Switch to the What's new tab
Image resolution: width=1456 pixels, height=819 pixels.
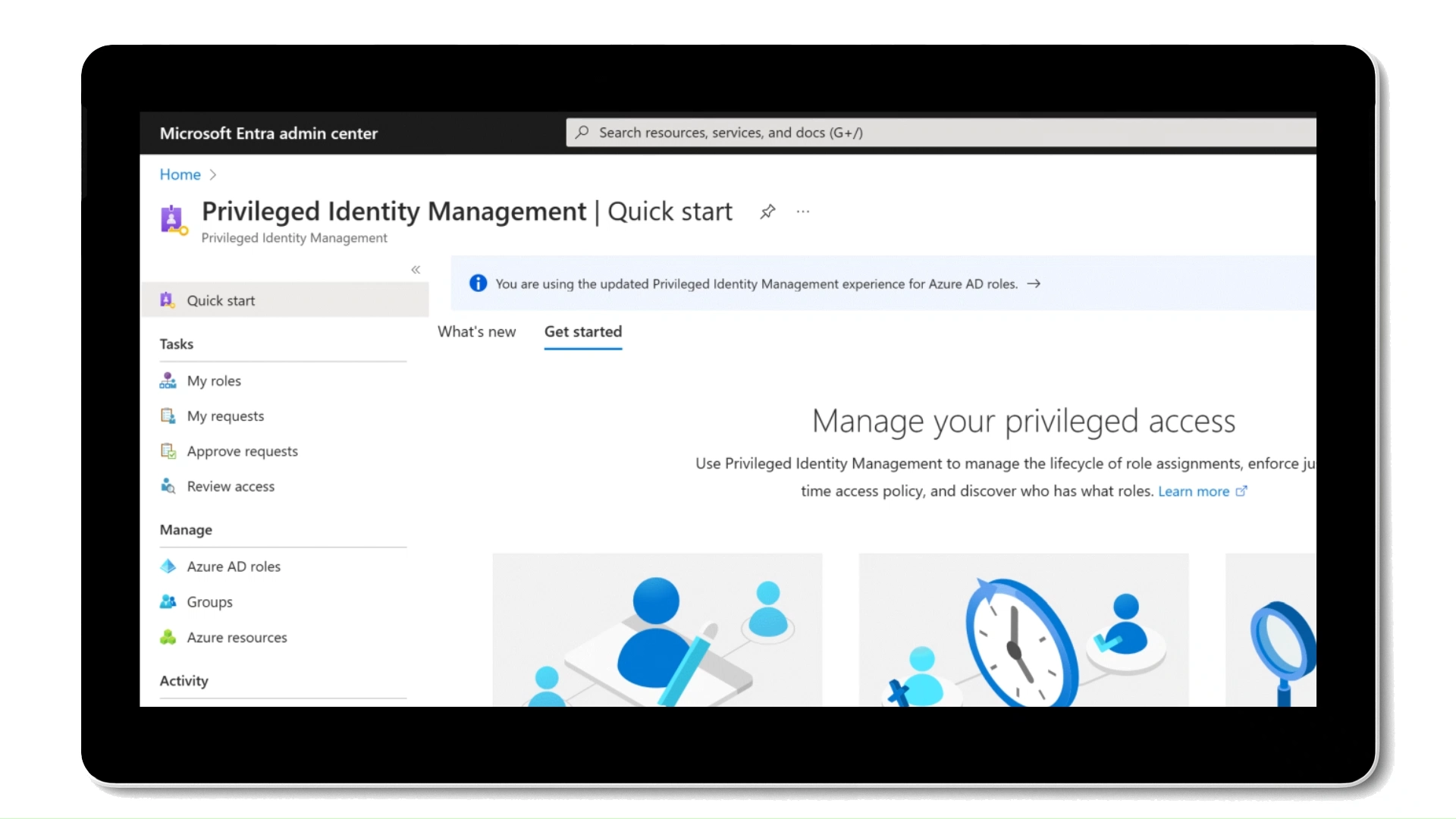tap(476, 331)
